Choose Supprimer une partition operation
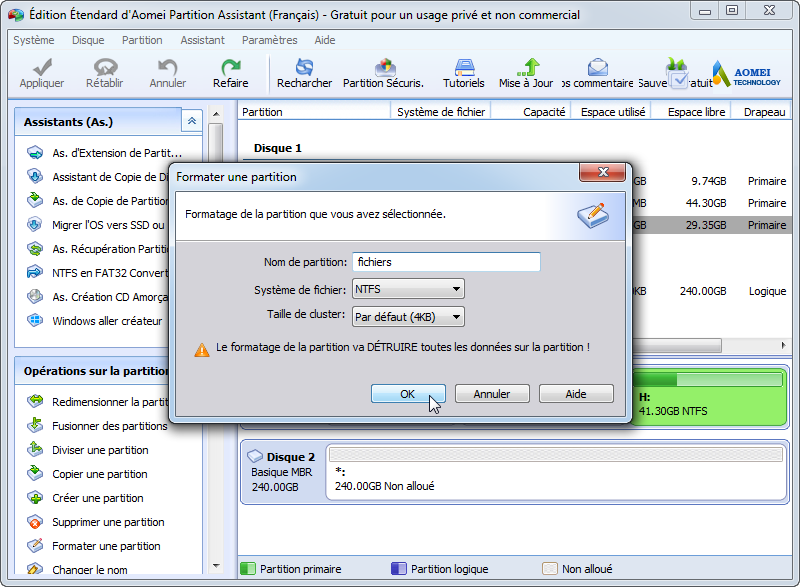 coord(96,522)
